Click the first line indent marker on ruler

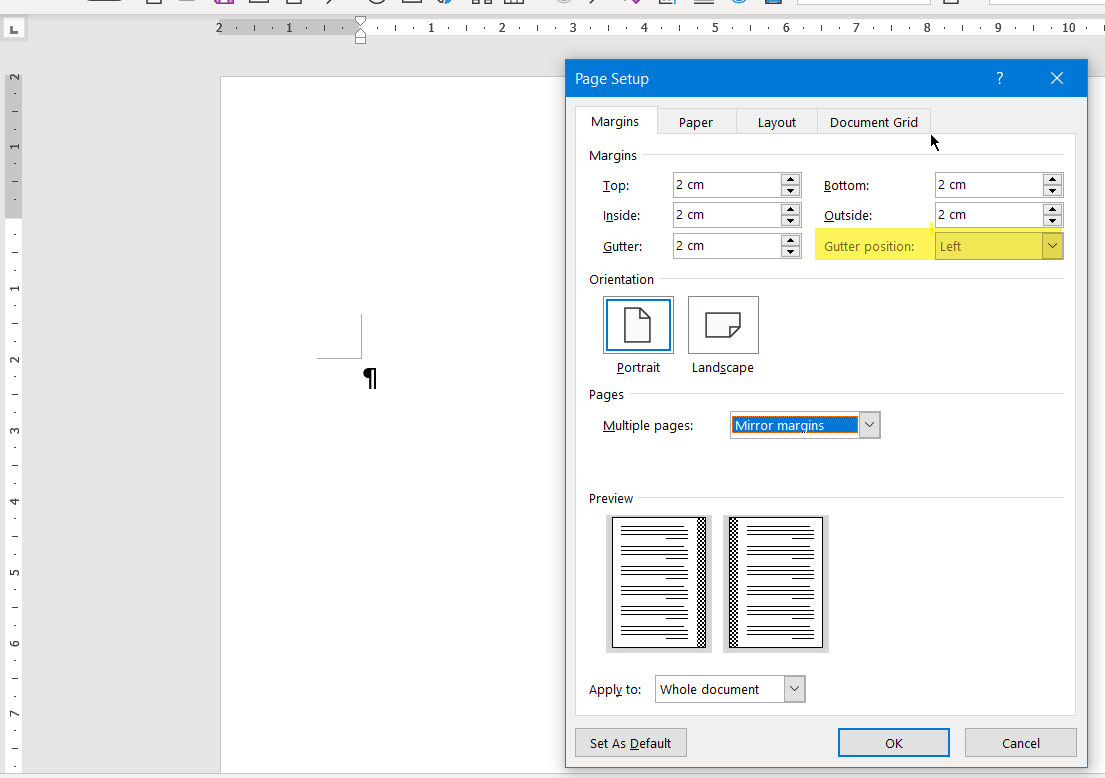pyautogui.click(x=360, y=23)
